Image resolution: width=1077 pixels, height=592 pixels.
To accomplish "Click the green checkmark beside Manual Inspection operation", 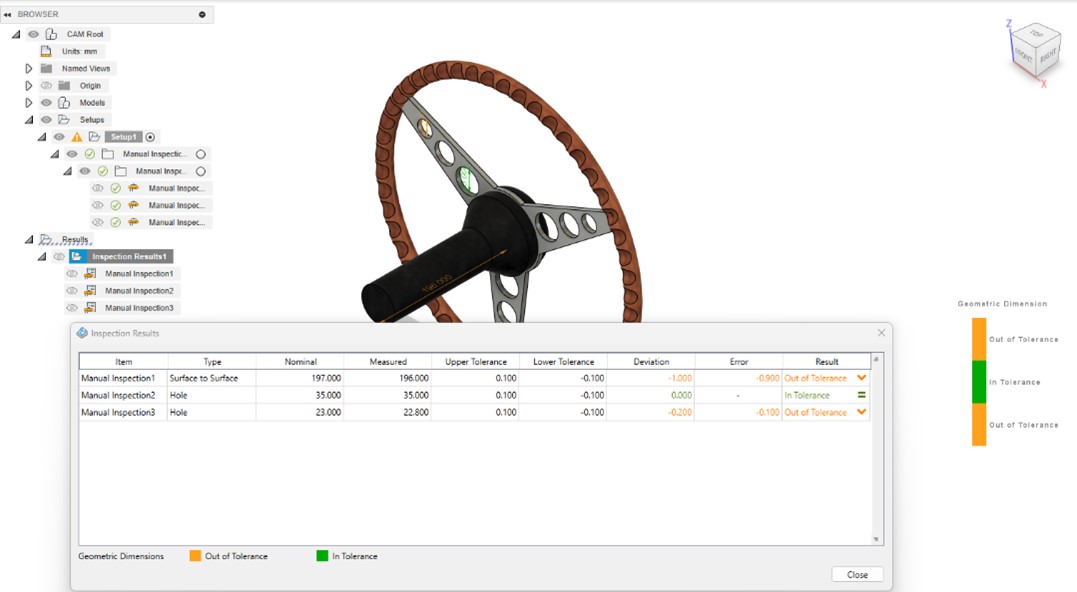I will click(91, 152).
